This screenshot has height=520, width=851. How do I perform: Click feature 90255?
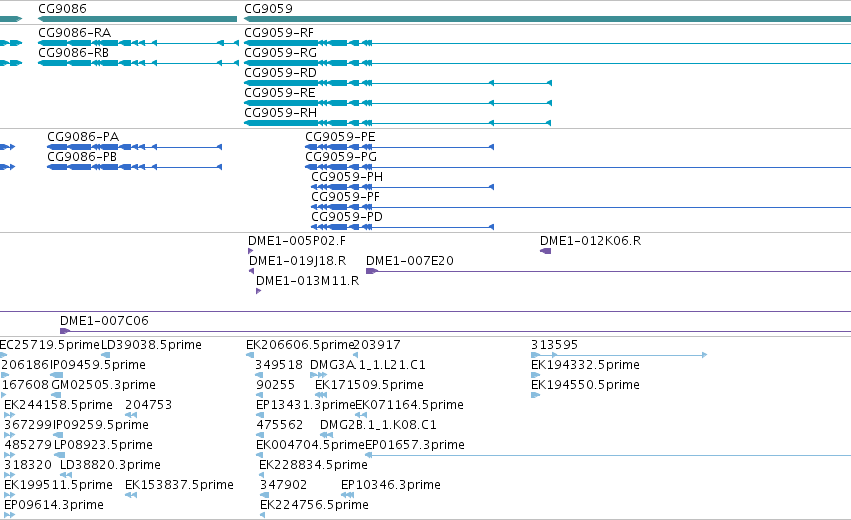pyautogui.click(x=275, y=385)
